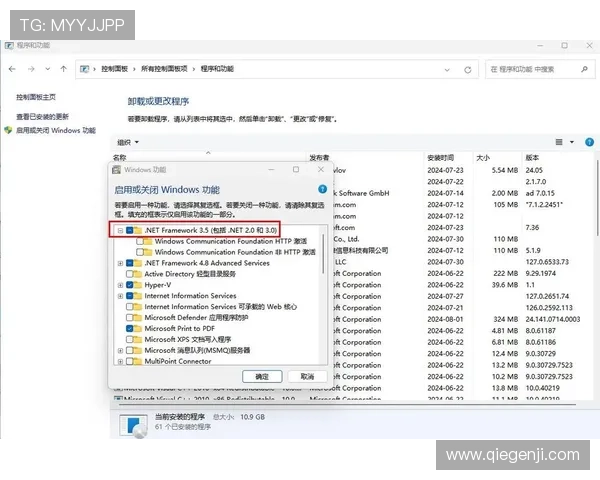Open 所有控制面板项 breadcrumb
This screenshot has width=600, height=480.
point(164,69)
